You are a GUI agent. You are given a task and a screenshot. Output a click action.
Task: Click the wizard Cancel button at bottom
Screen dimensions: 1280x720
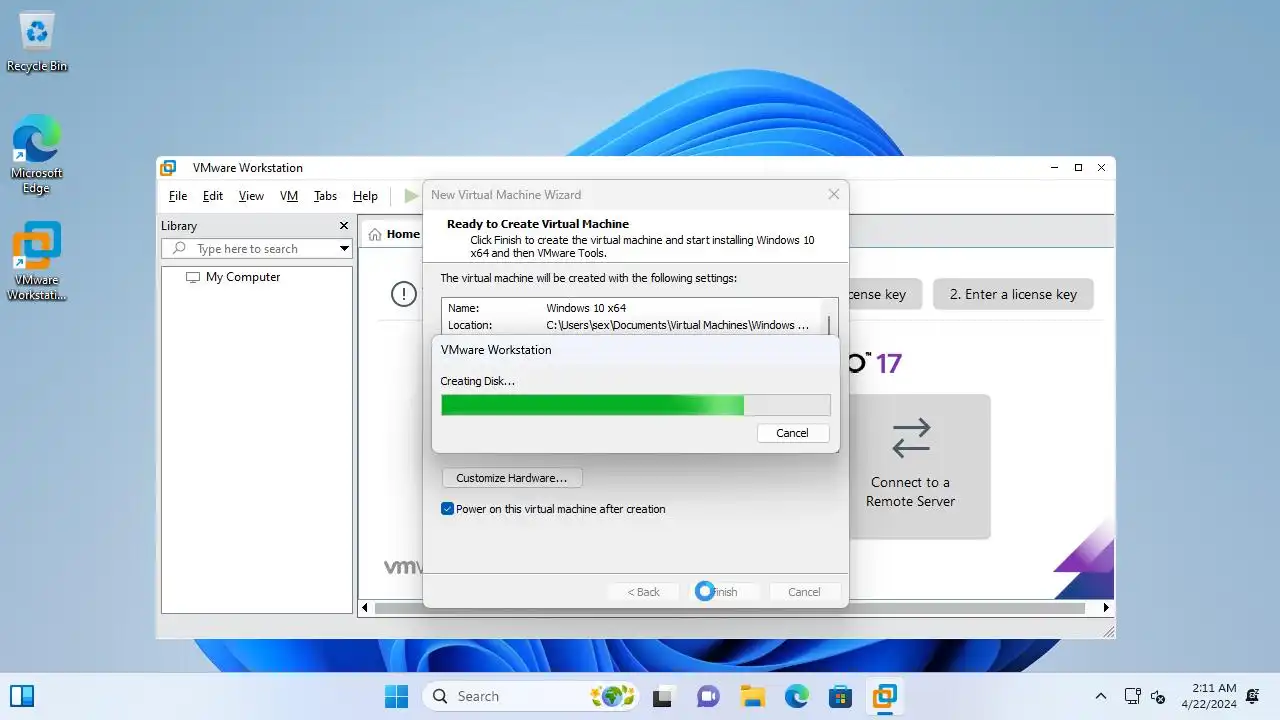pyautogui.click(x=804, y=592)
